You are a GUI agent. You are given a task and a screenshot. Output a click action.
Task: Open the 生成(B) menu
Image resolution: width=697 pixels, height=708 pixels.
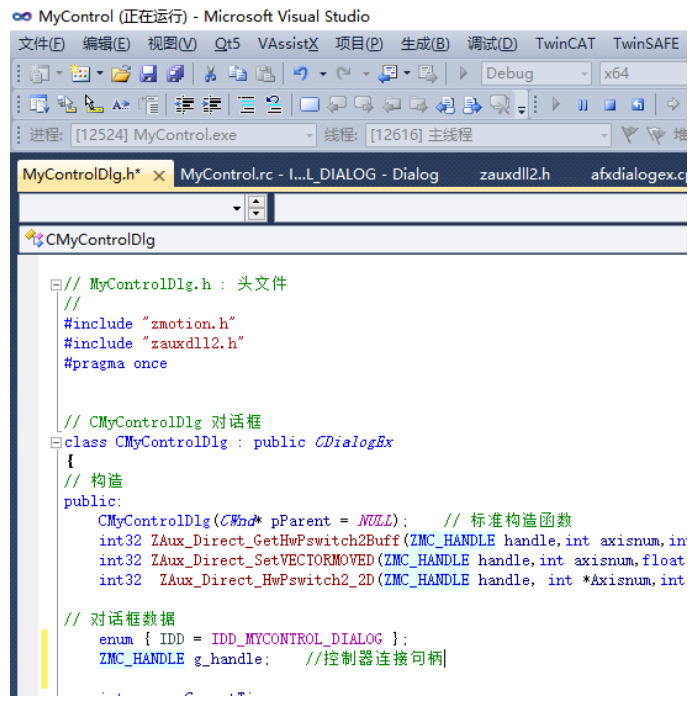425,44
